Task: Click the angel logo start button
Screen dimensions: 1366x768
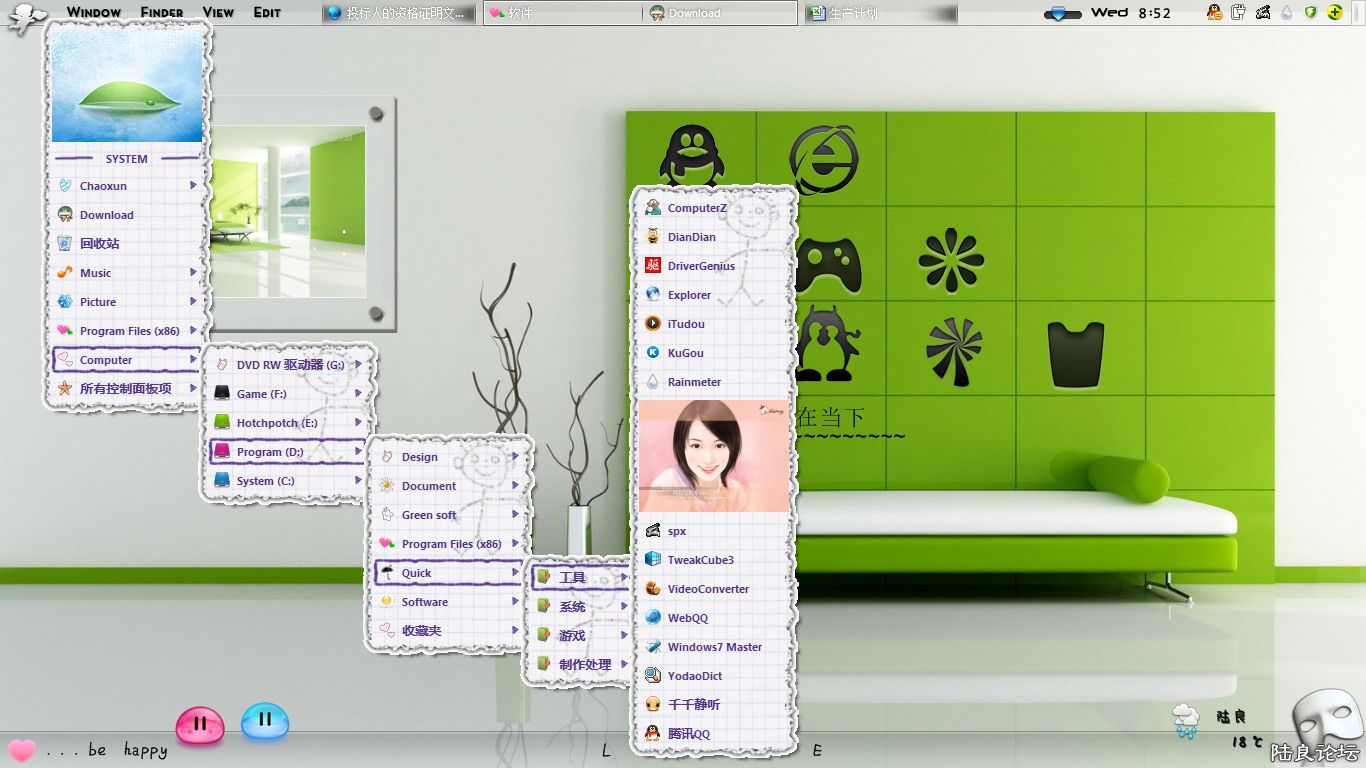Action: point(27,17)
